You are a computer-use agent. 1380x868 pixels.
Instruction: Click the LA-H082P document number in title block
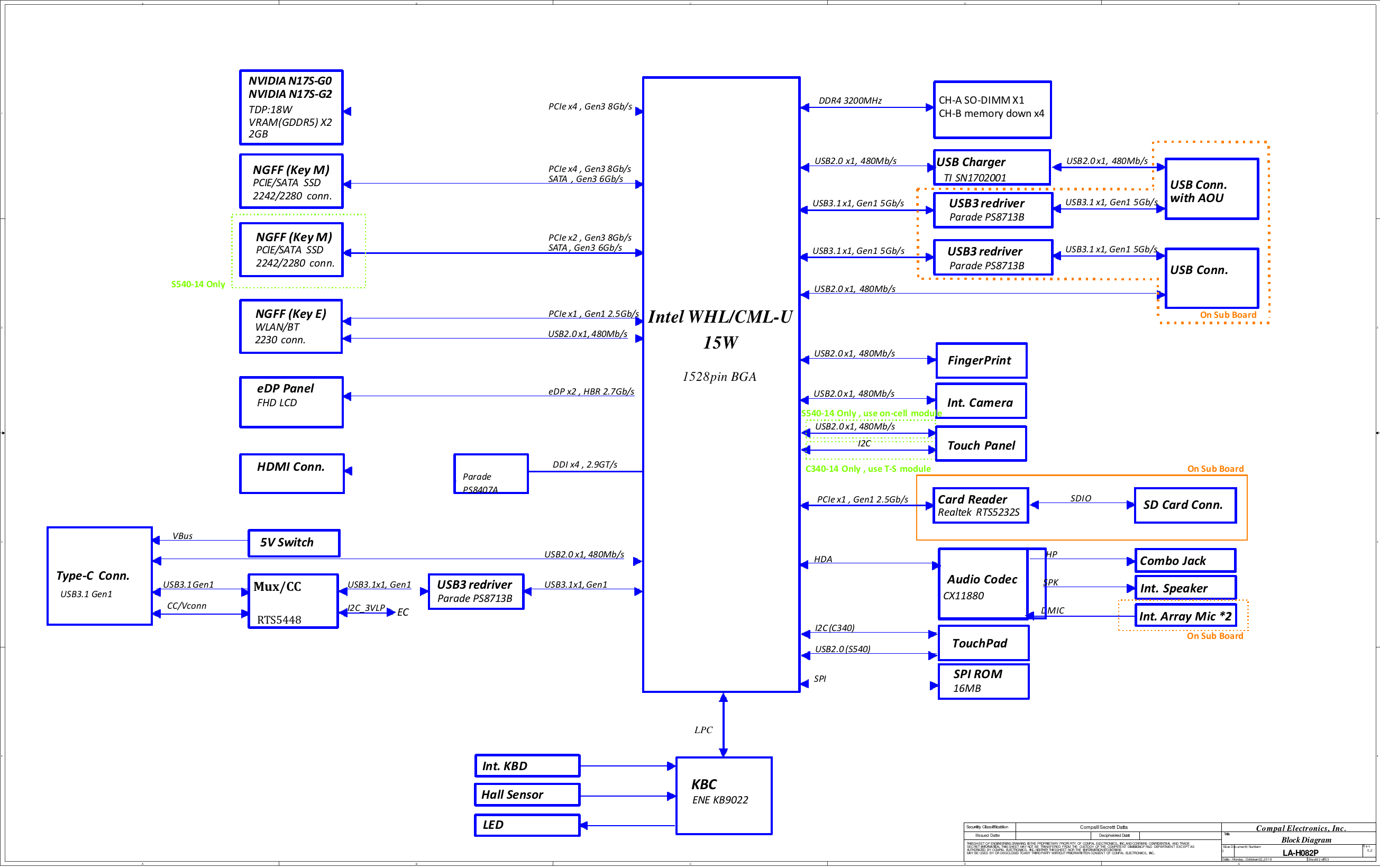point(1300,853)
